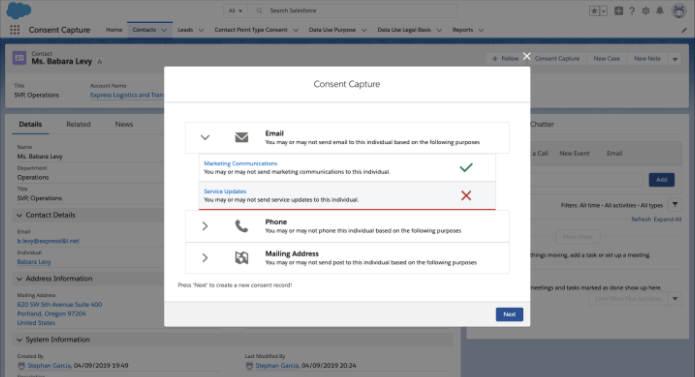The height and width of the screenshot is (377, 695).
Task: Click the Refresh link
Action: click(641, 219)
